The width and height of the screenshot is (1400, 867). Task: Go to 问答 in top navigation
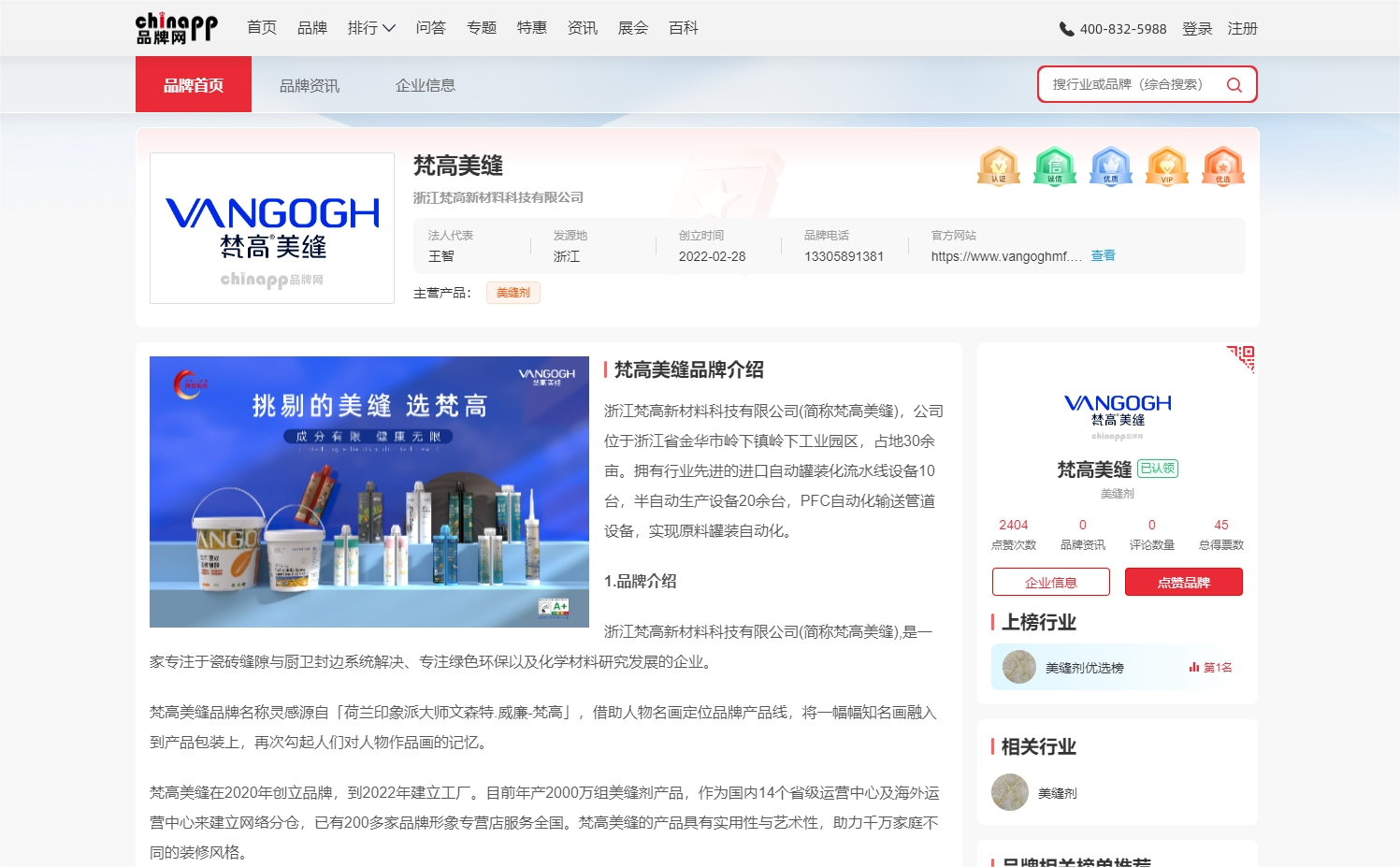[430, 28]
